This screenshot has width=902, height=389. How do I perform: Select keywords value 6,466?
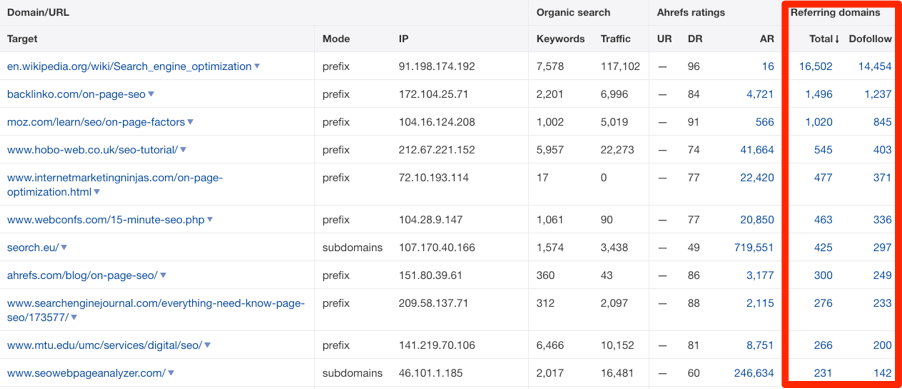coord(550,345)
